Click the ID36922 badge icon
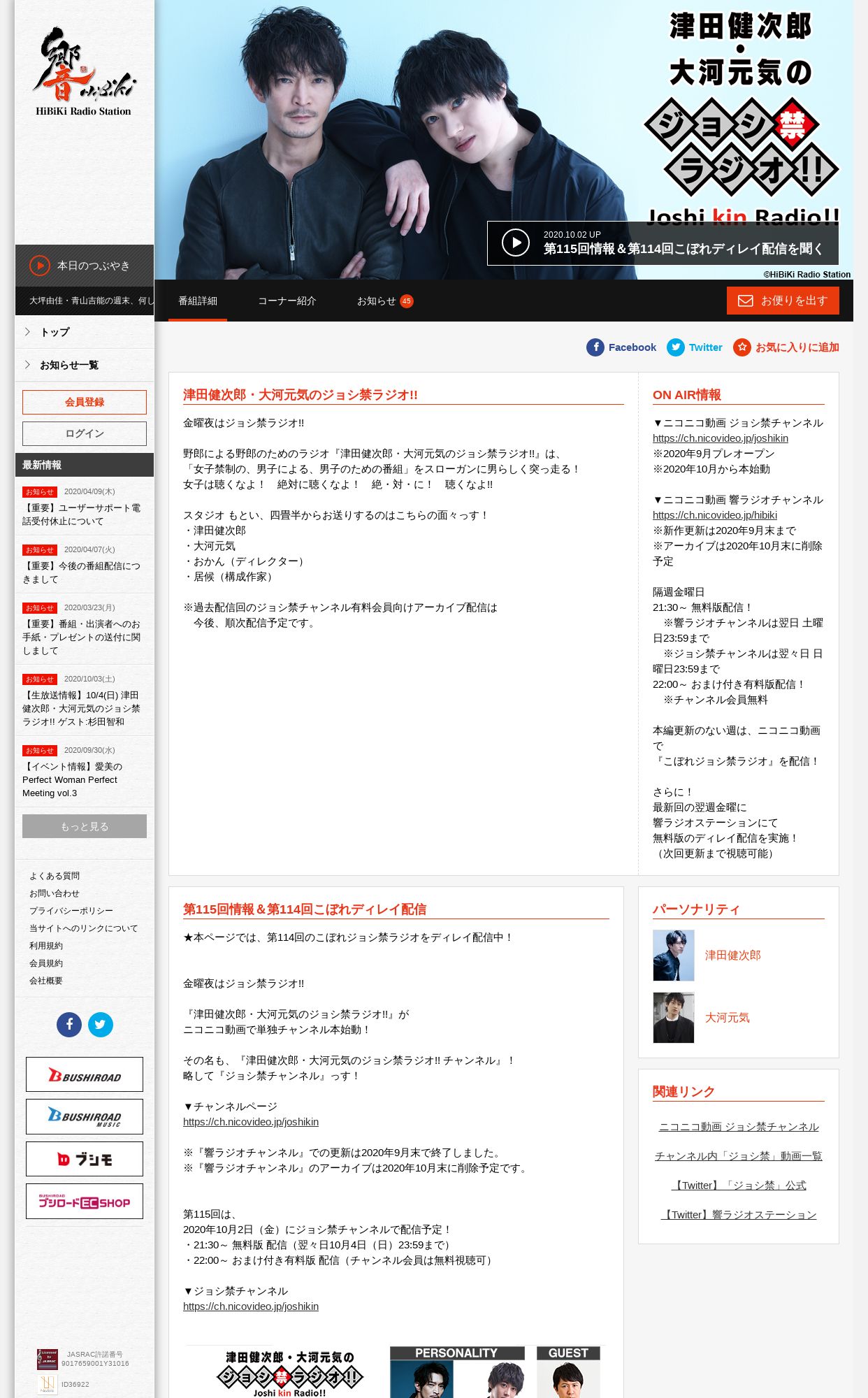 48,1384
